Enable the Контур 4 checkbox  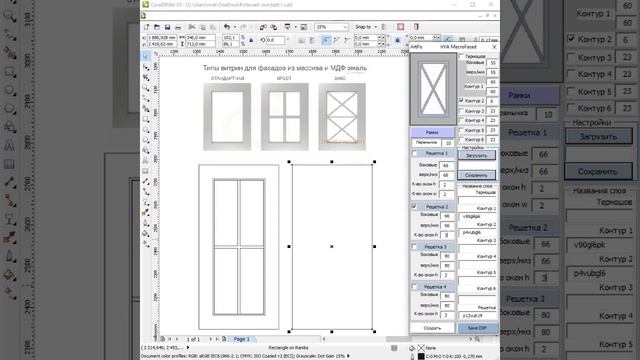tap(461, 120)
